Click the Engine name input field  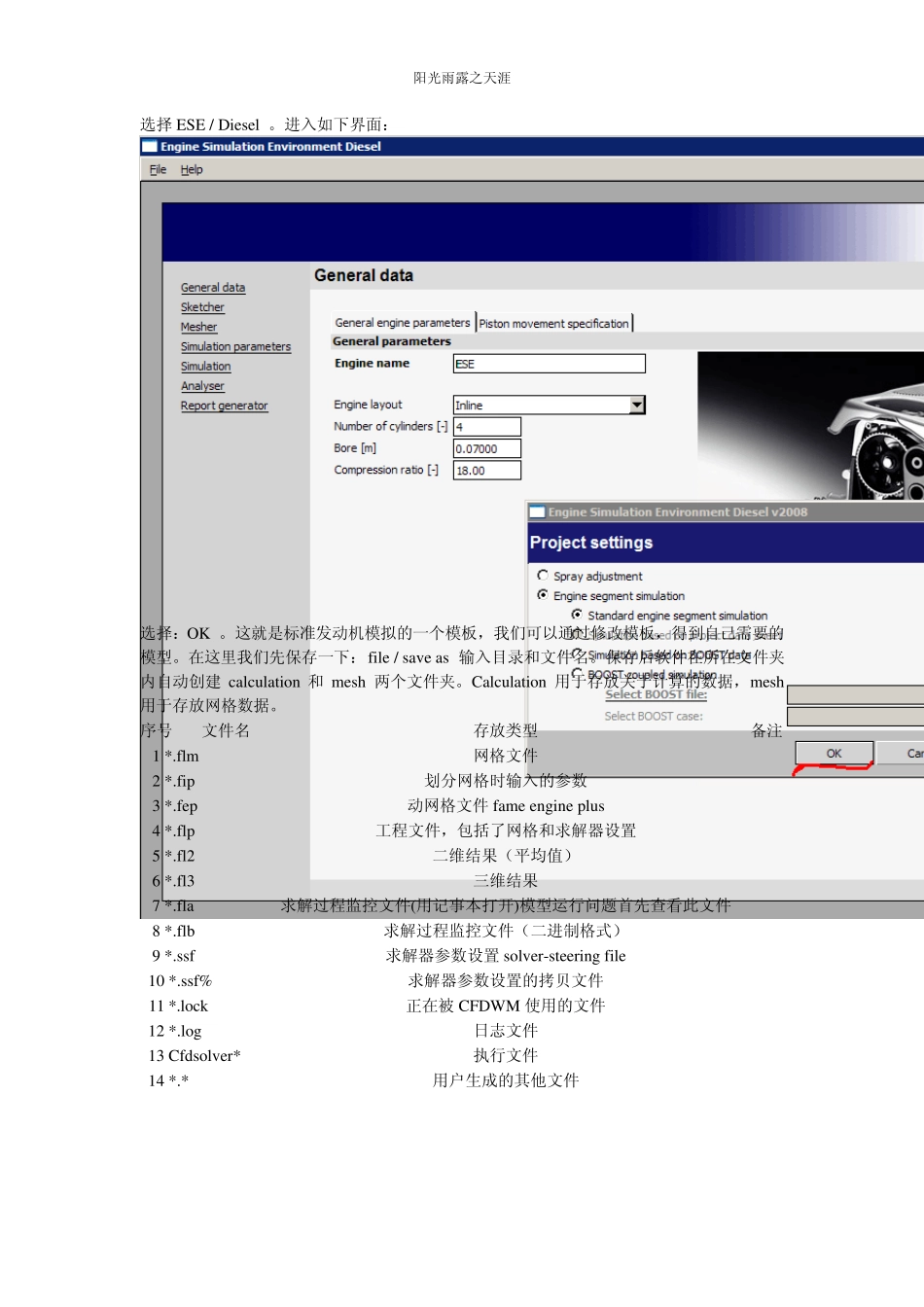point(550,364)
